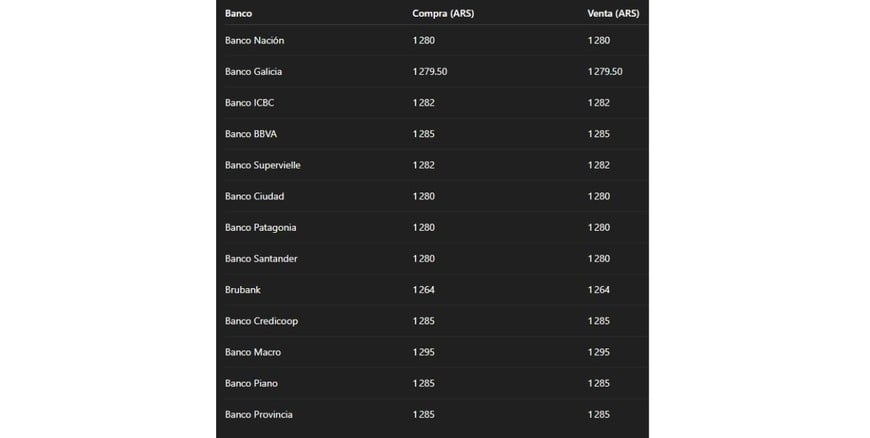The width and height of the screenshot is (870, 438).
Task: Select the Banco Credicoop name cell
Action: pyautogui.click(x=262, y=321)
